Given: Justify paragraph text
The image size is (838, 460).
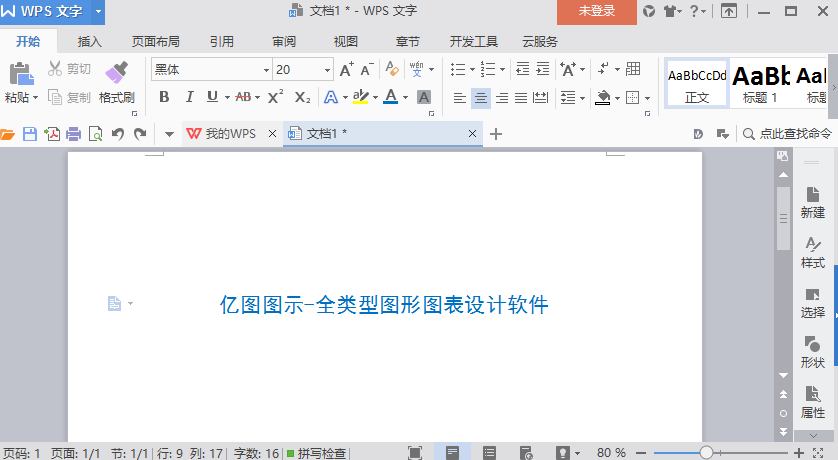Looking at the screenshot, I should tap(521, 98).
